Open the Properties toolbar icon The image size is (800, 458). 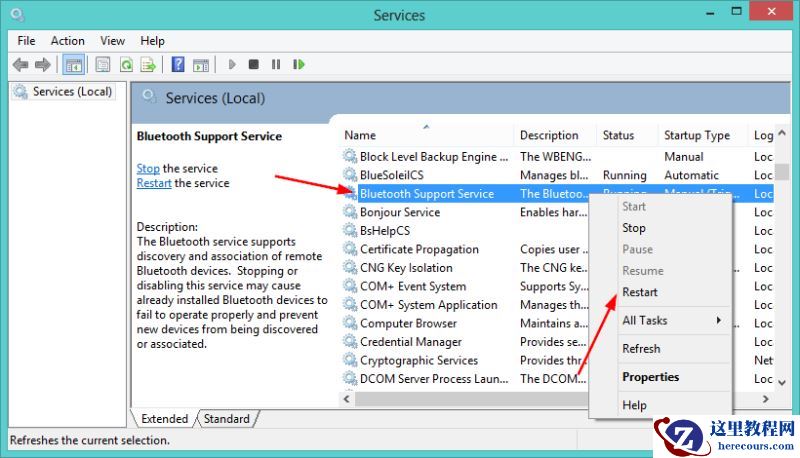coord(103,65)
